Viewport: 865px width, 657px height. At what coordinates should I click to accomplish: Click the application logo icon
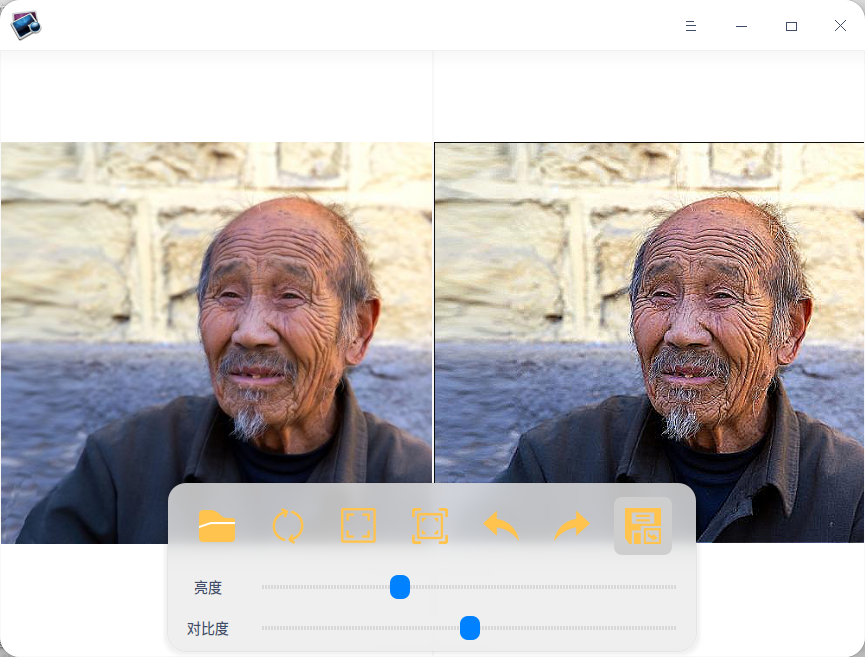pyautogui.click(x=26, y=25)
